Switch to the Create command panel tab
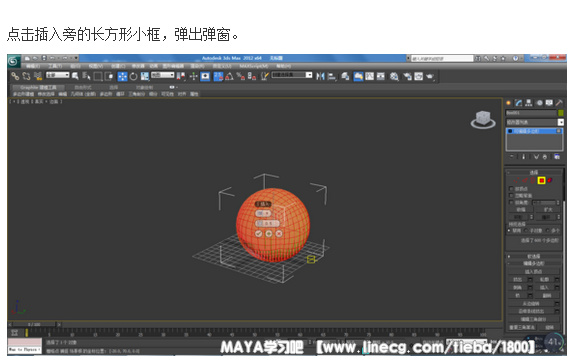 pyautogui.click(x=509, y=103)
